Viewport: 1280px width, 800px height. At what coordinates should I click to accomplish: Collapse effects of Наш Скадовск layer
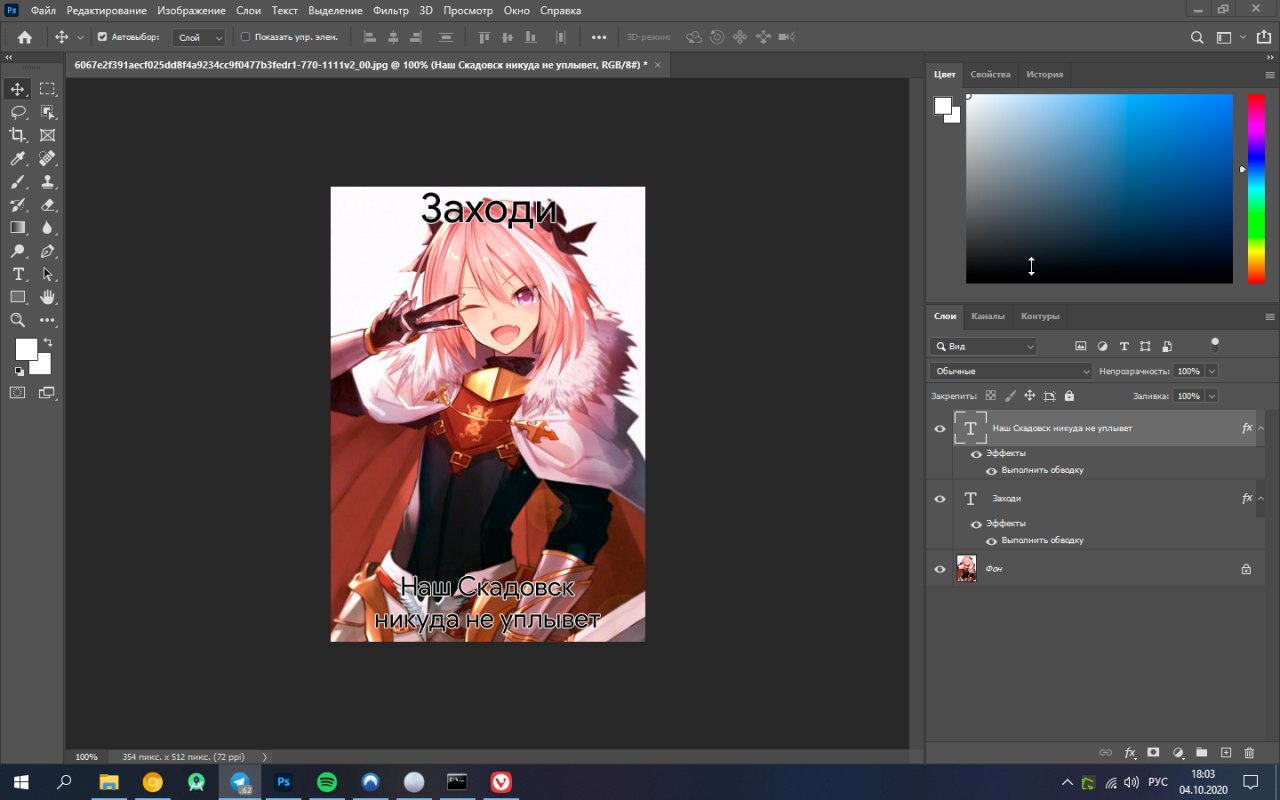pos(1260,428)
